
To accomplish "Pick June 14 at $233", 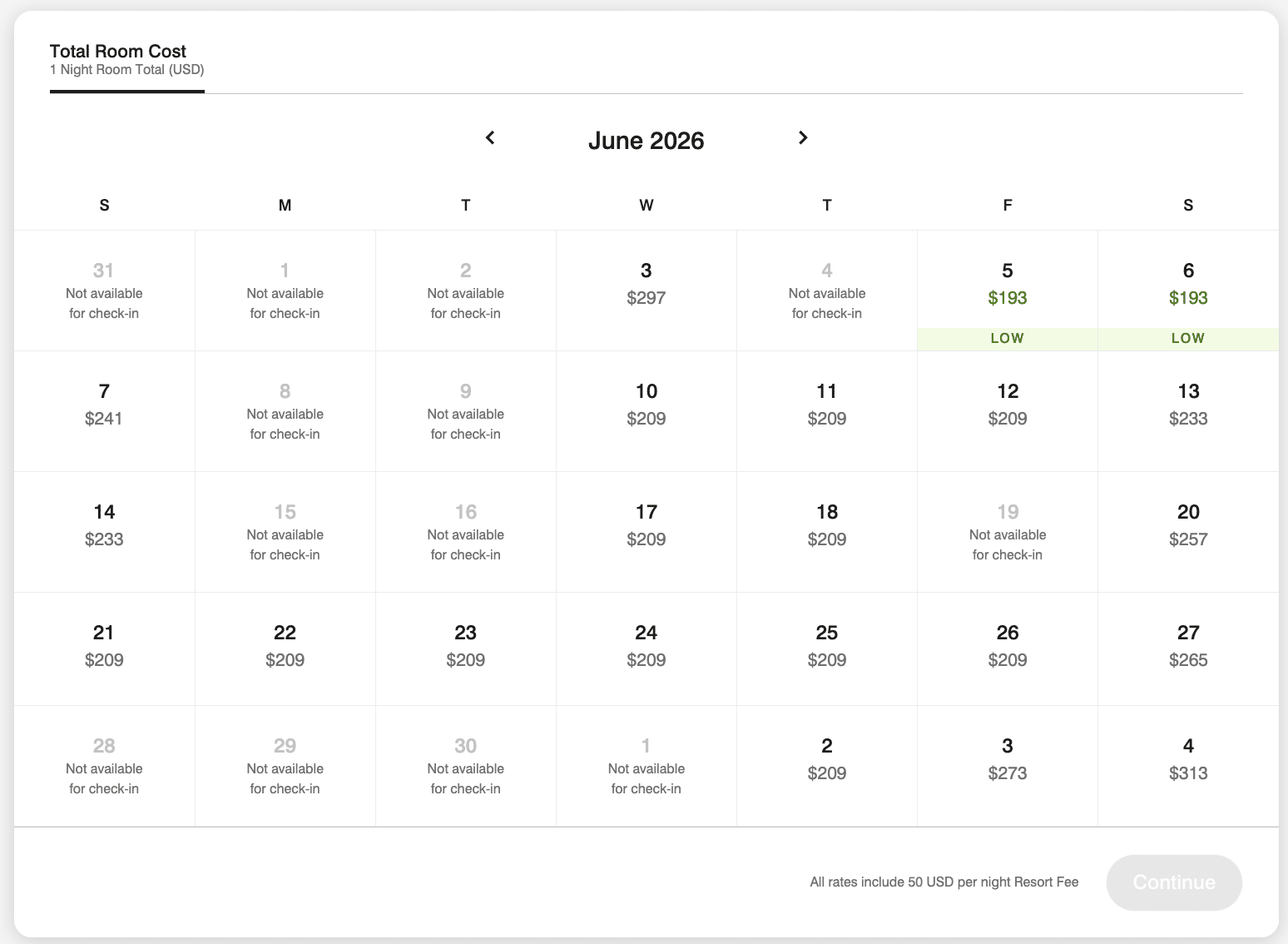I will pyautogui.click(x=104, y=532).
